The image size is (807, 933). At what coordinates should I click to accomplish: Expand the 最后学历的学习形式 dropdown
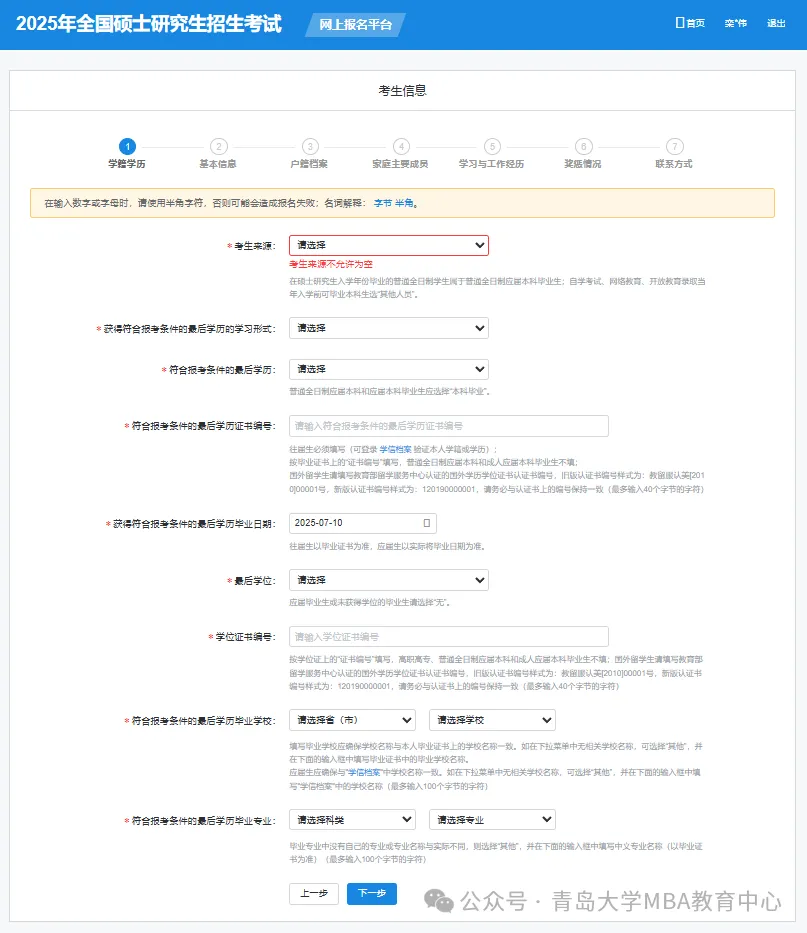389,328
